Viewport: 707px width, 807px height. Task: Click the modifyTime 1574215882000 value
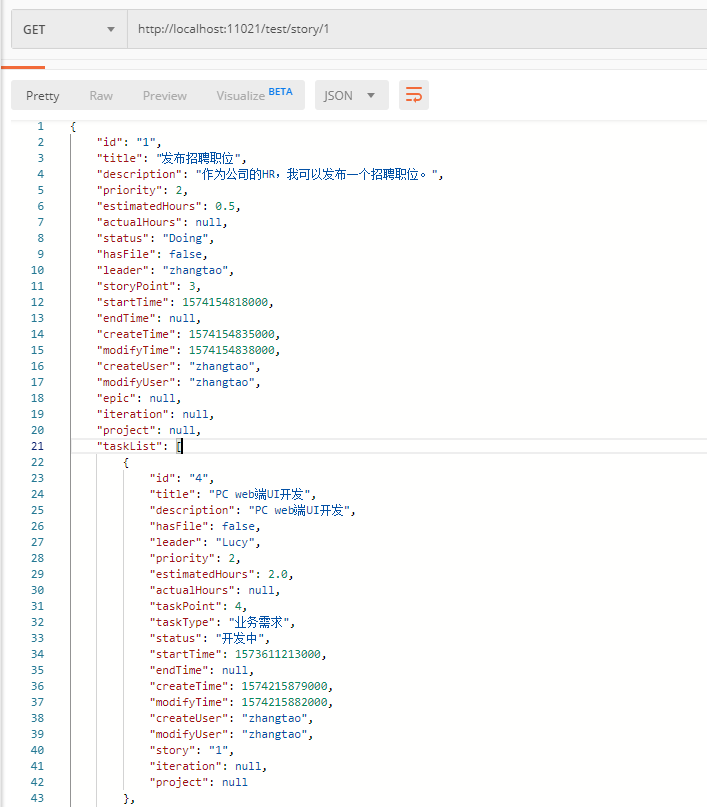point(285,702)
